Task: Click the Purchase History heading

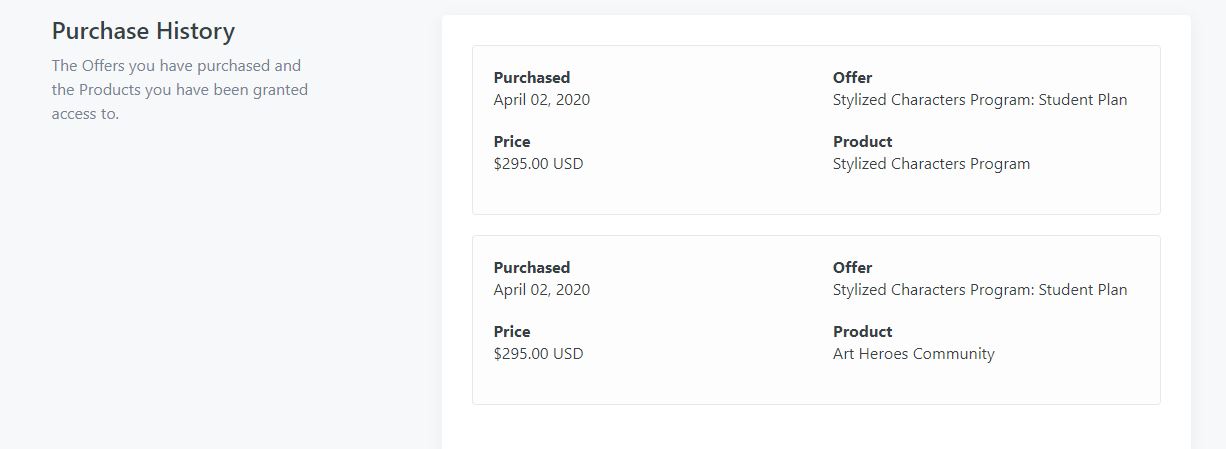Action: tap(143, 31)
